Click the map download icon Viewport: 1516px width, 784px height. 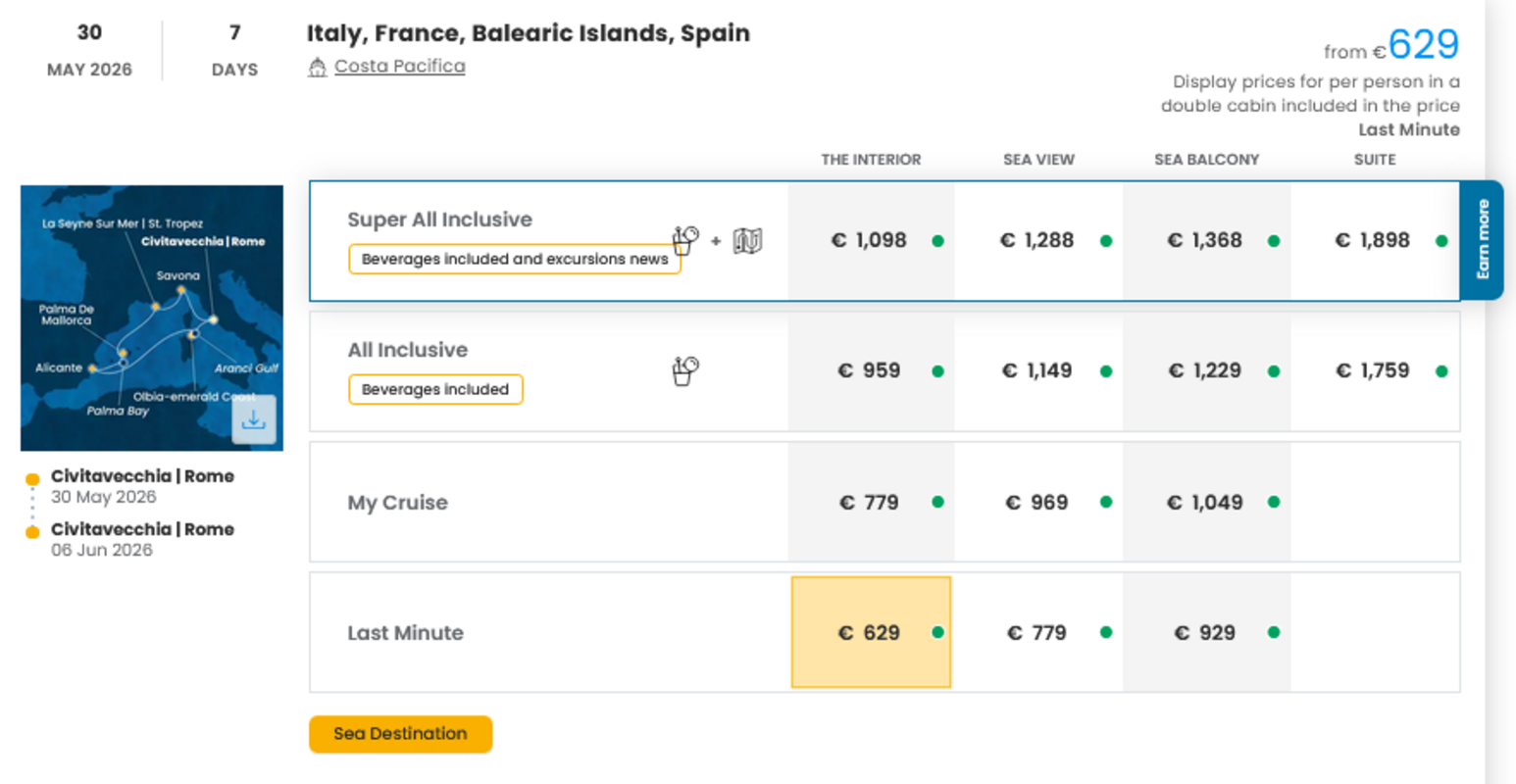[254, 419]
